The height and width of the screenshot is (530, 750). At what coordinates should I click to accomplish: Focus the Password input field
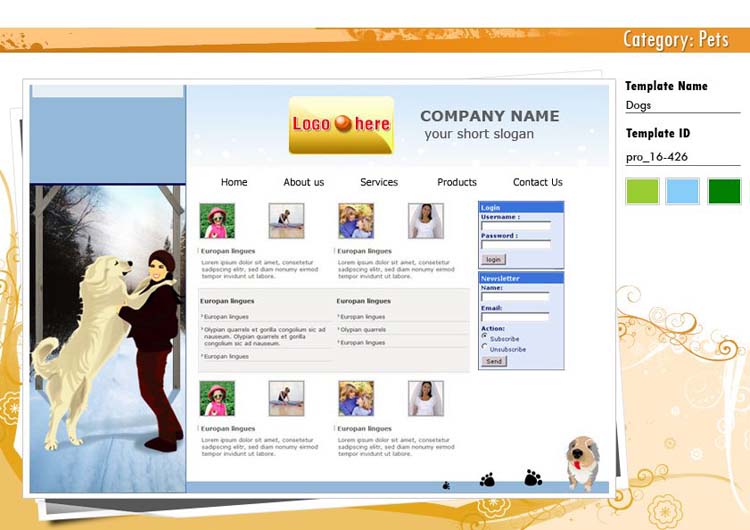(x=515, y=244)
